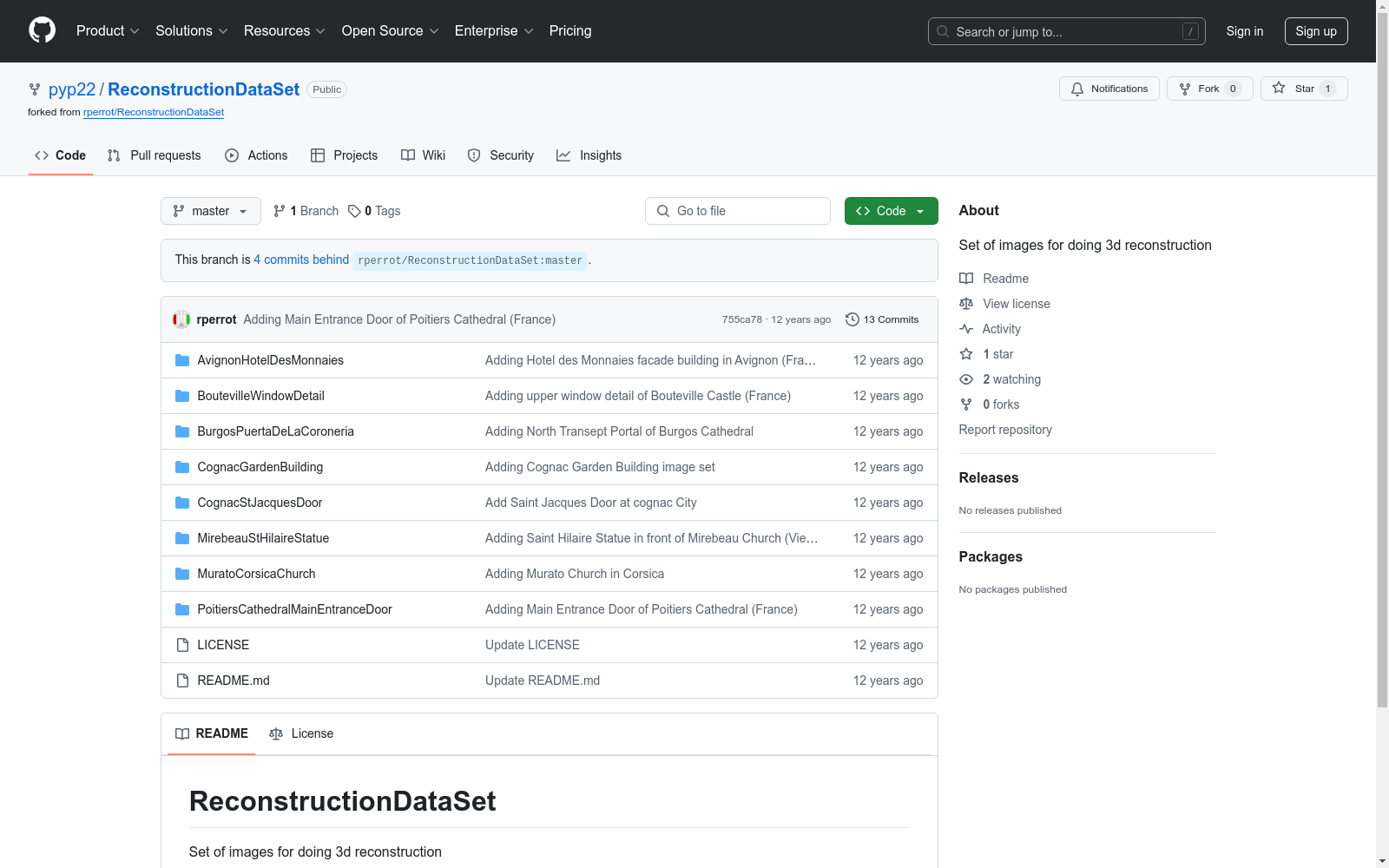Select the README tab in the file viewer

point(212,733)
